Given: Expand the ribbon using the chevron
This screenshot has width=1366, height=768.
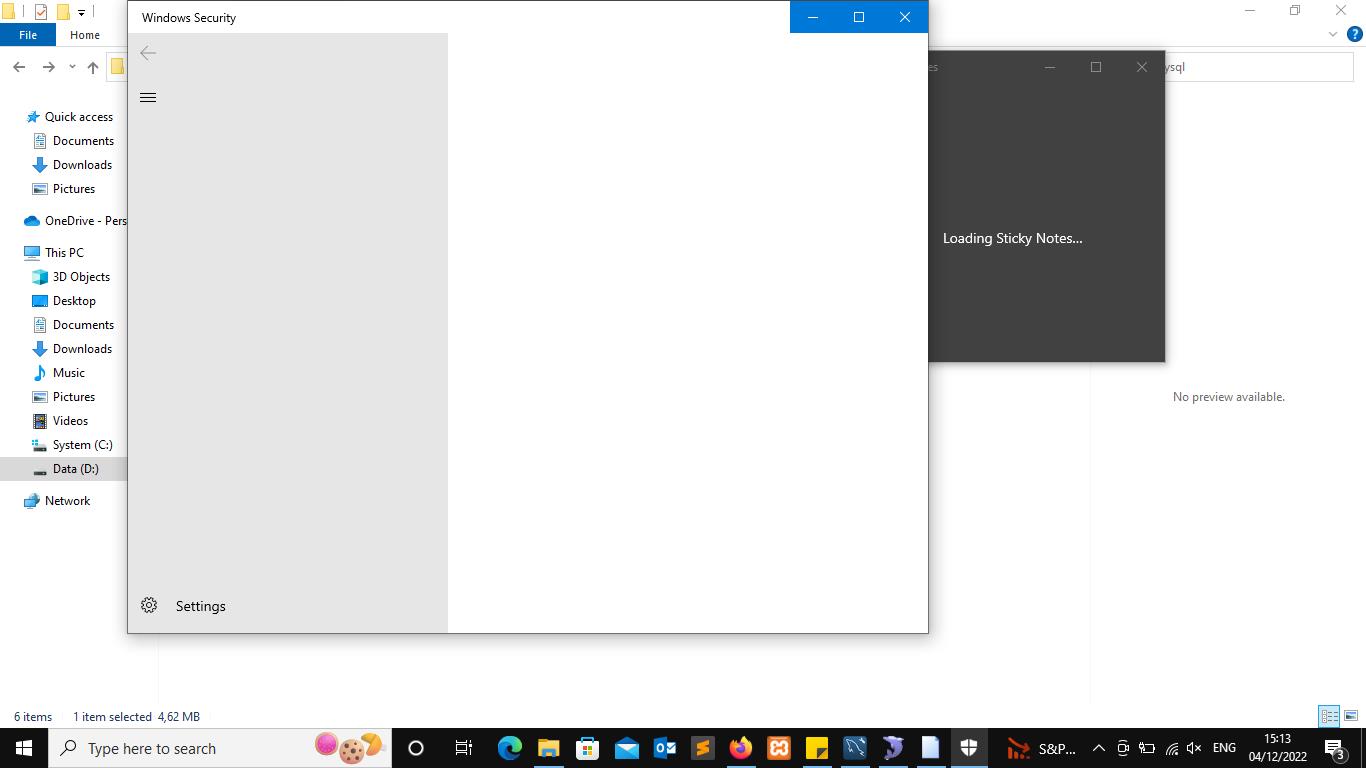Looking at the screenshot, I should point(1332,34).
